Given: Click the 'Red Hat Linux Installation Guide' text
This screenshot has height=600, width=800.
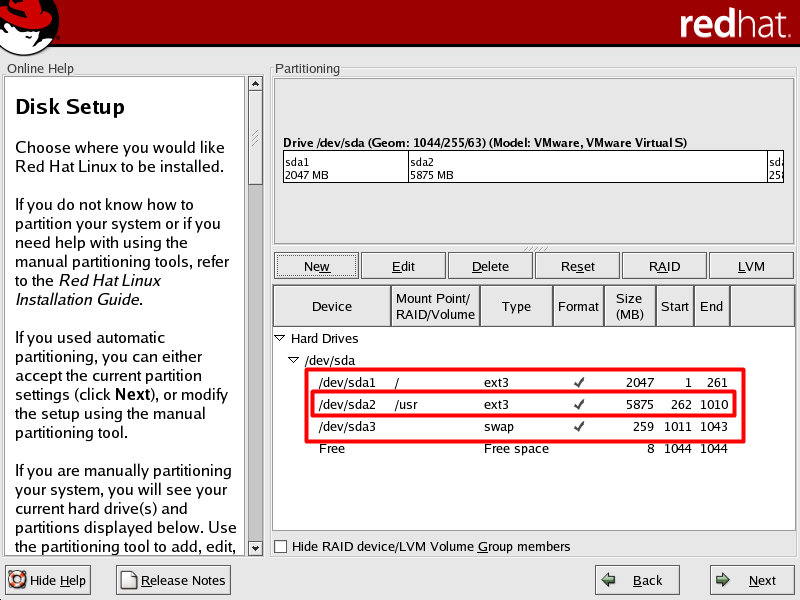Looking at the screenshot, I should [x=88, y=290].
